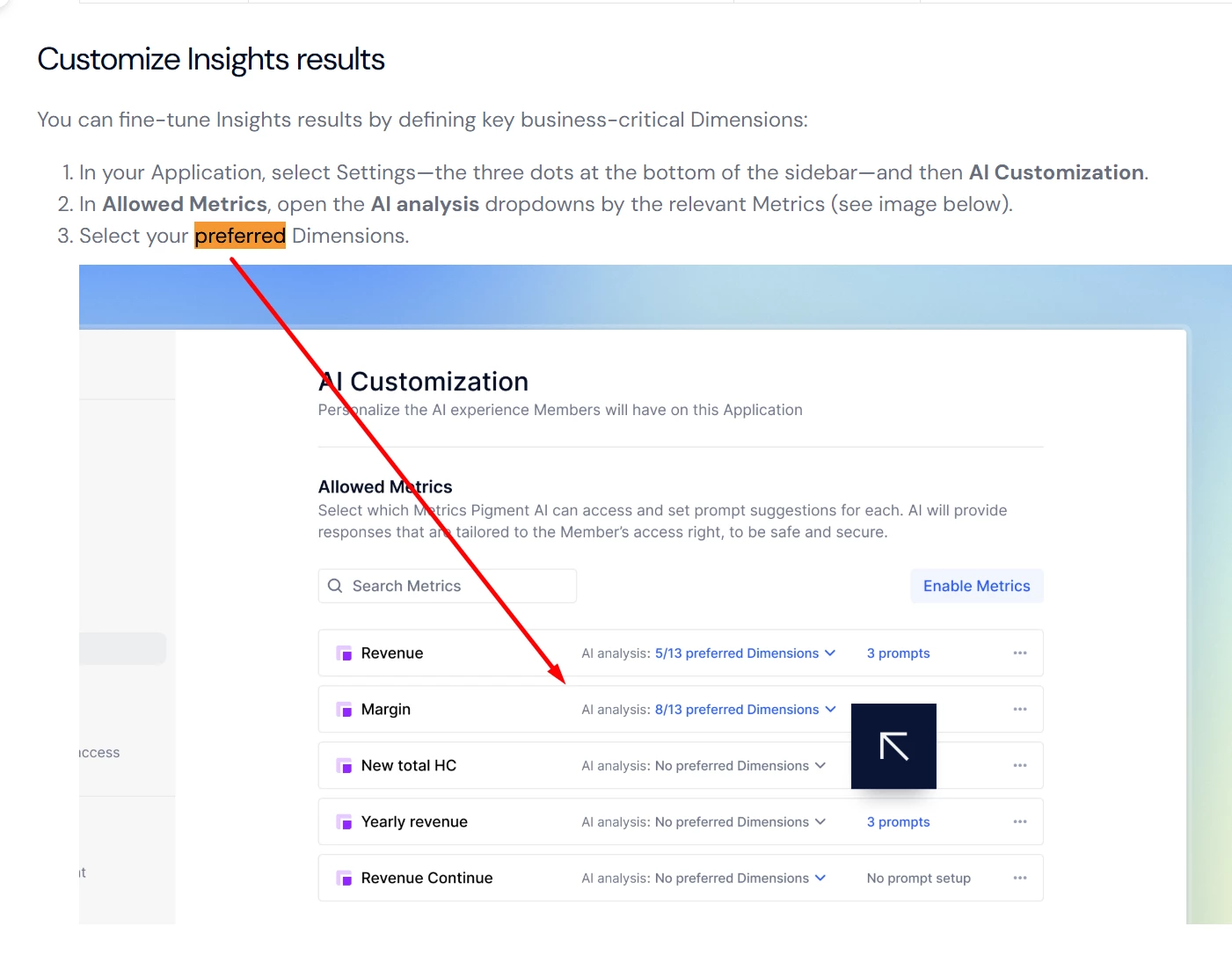The height and width of the screenshot is (963, 1232).
Task: Click the magnifier icon in Search Metrics
Action: [x=335, y=586]
